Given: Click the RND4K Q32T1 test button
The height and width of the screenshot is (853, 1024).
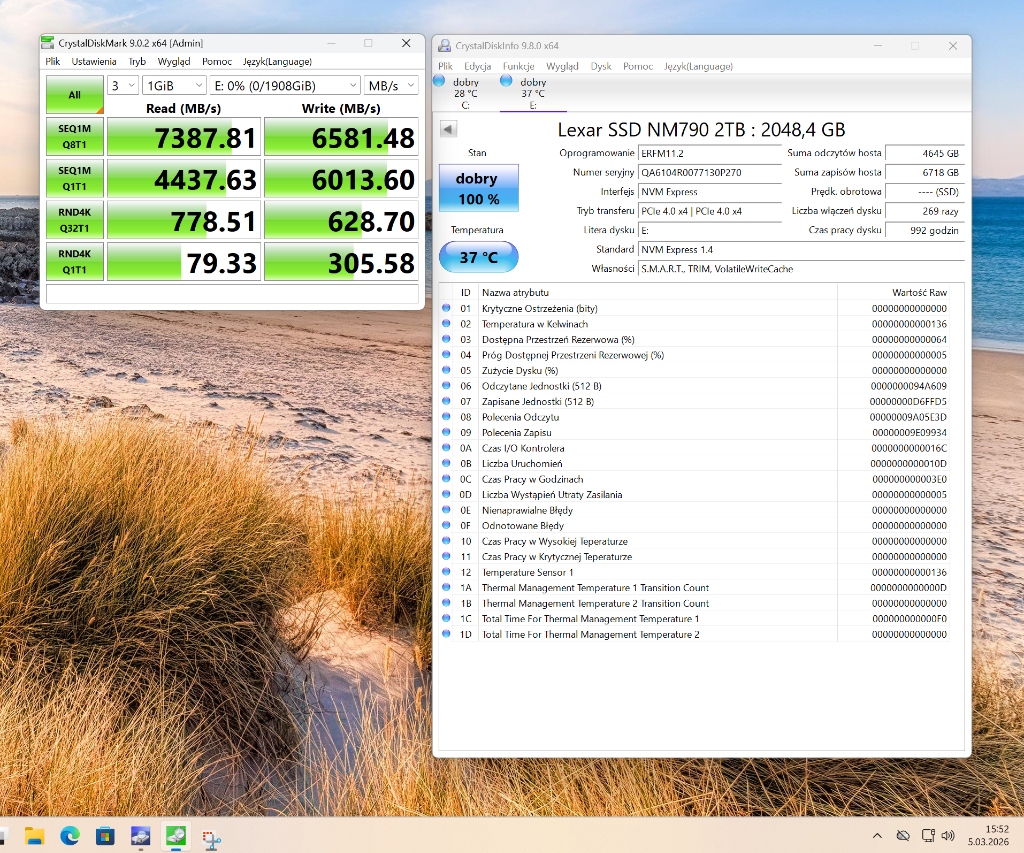Looking at the screenshot, I should click(74, 220).
